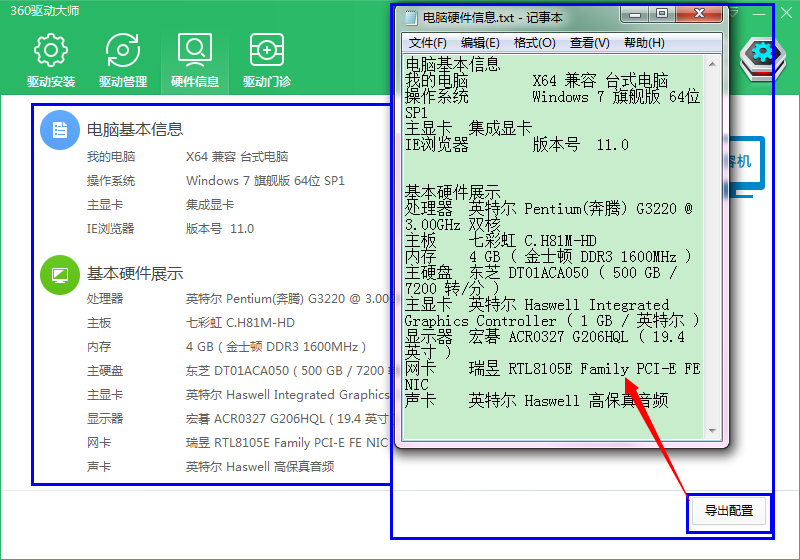Click the 4 GB 金士顿 DDR3 memory value in 360驱动大师
800x560 pixels.
coord(276,347)
